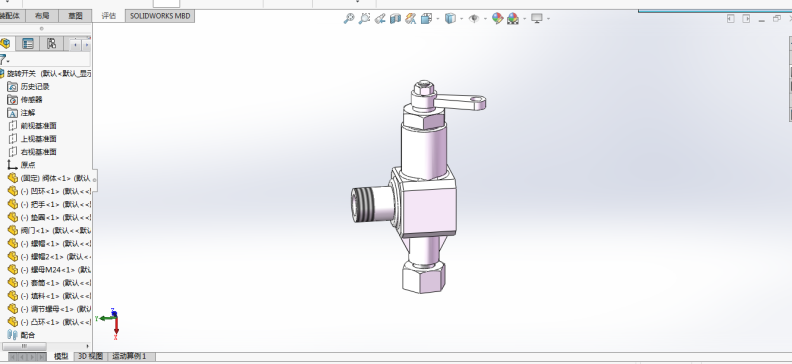
Task: Switch to the 模型 bottom tab
Action: (61, 356)
